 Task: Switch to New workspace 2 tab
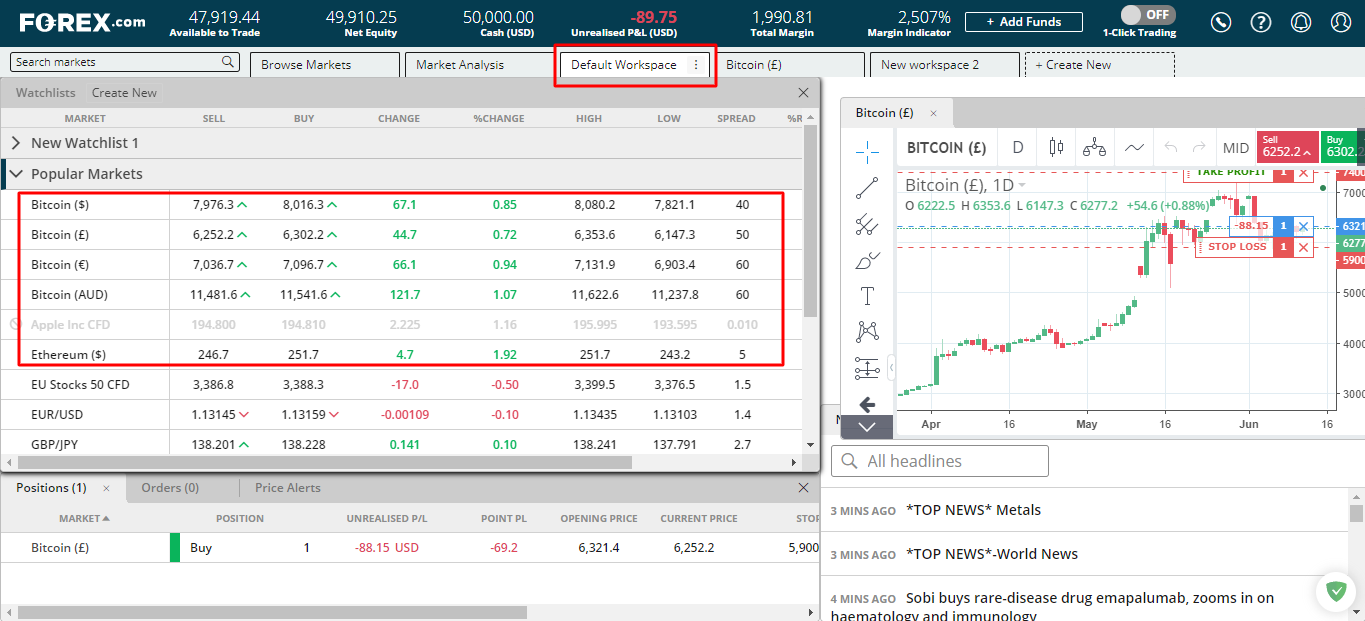click(945, 65)
